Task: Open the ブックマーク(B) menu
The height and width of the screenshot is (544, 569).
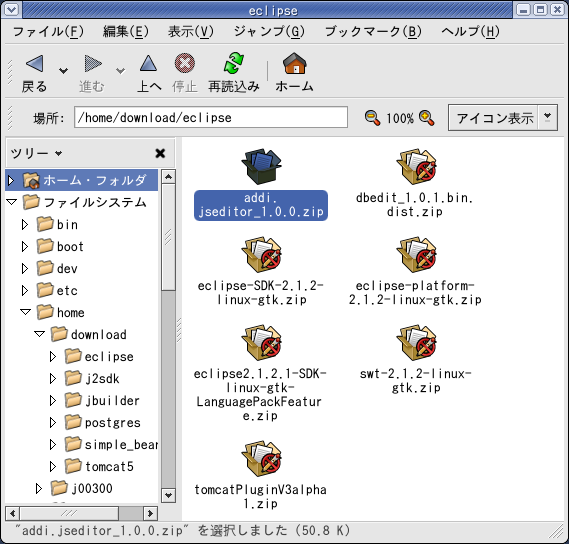Action: [373, 32]
